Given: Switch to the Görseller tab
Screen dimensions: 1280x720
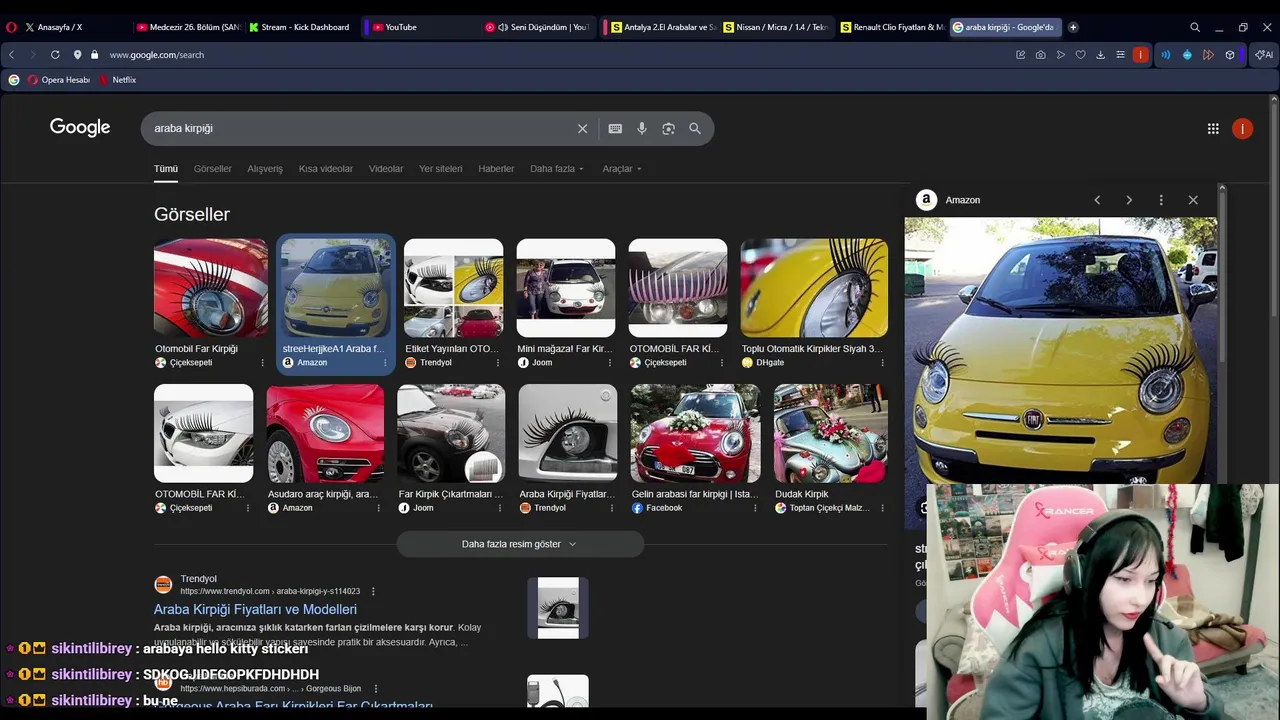Looking at the screenshot, I should pos(212,169).
